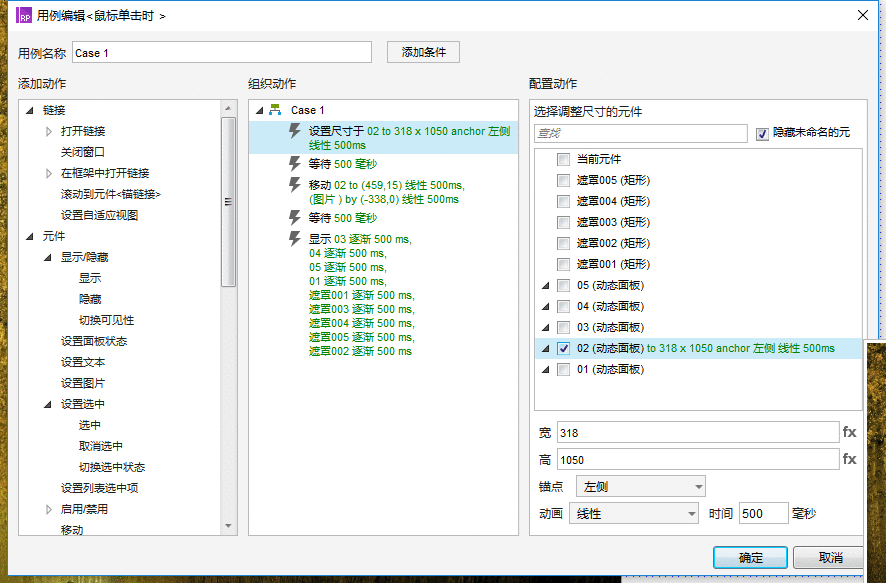Cancel with 取消 button
This screenshot has height=583, width=886.
[x=829, y=558]
